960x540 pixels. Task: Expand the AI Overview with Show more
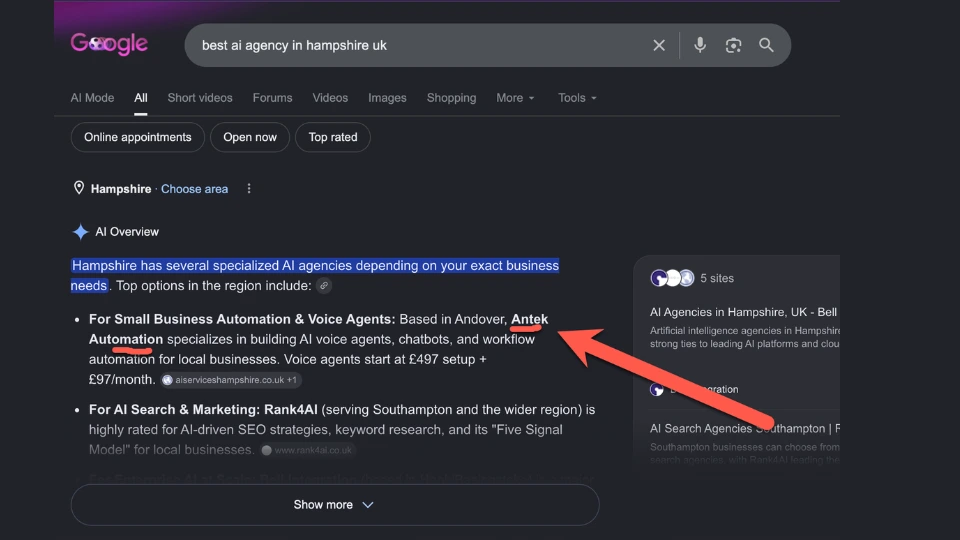click(335, 504)
